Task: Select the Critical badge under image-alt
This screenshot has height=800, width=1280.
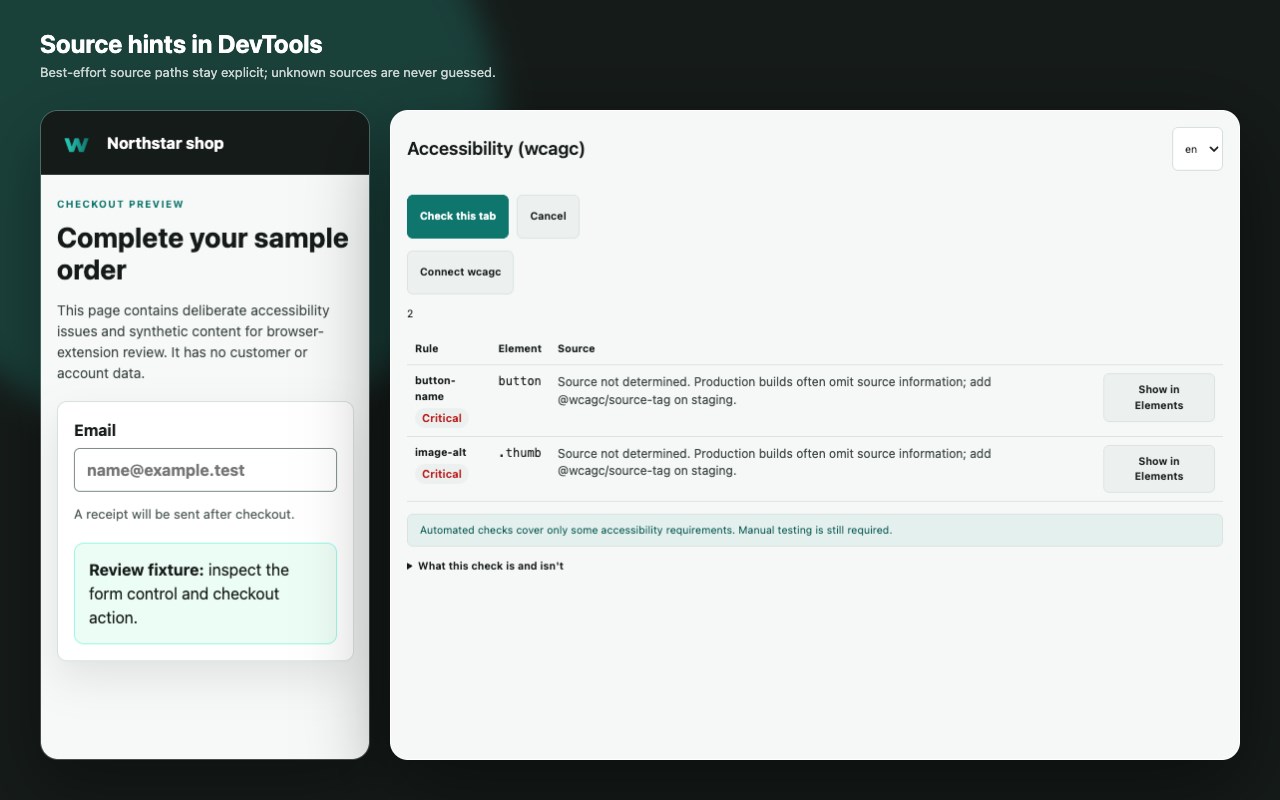Action: click(441, 474)
